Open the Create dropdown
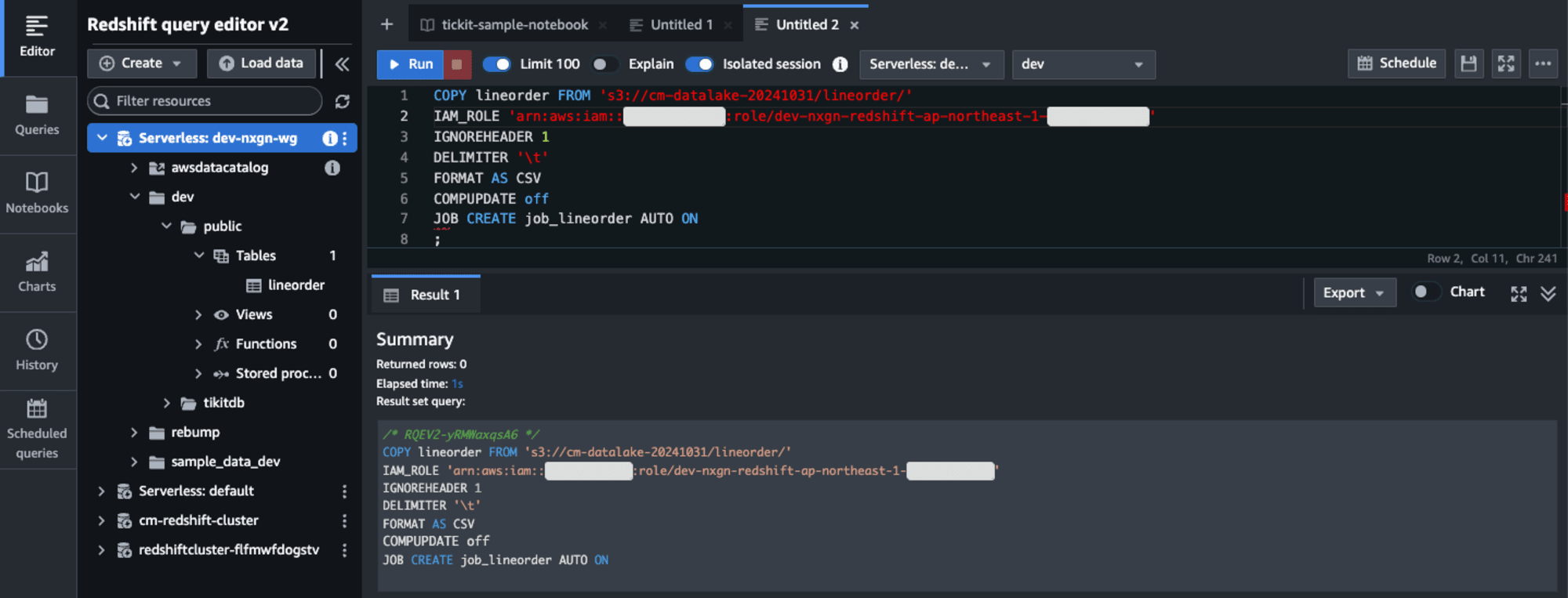1568x598 pixels. click(x=140, y=63)
